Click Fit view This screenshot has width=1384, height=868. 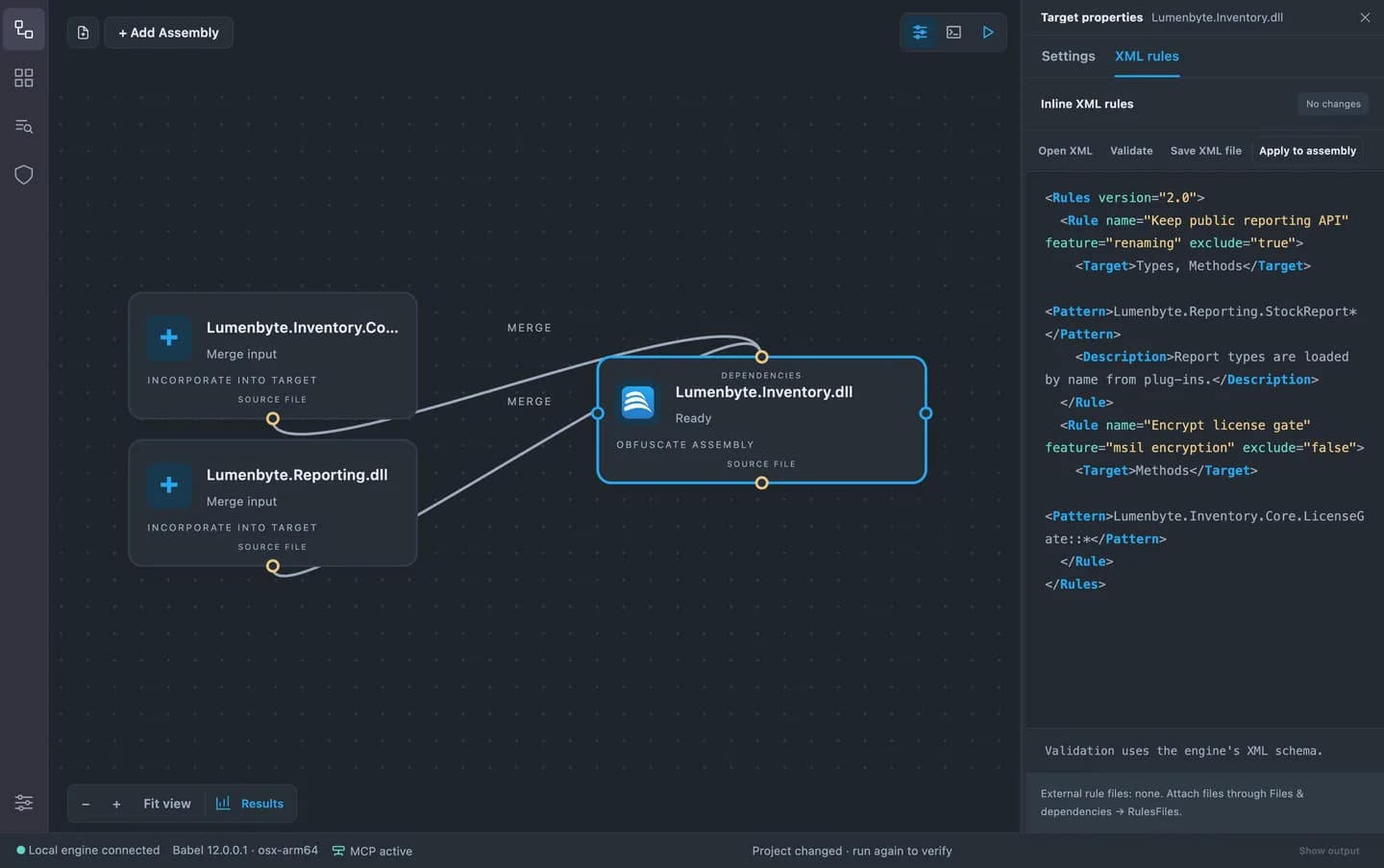pos(167,804)
